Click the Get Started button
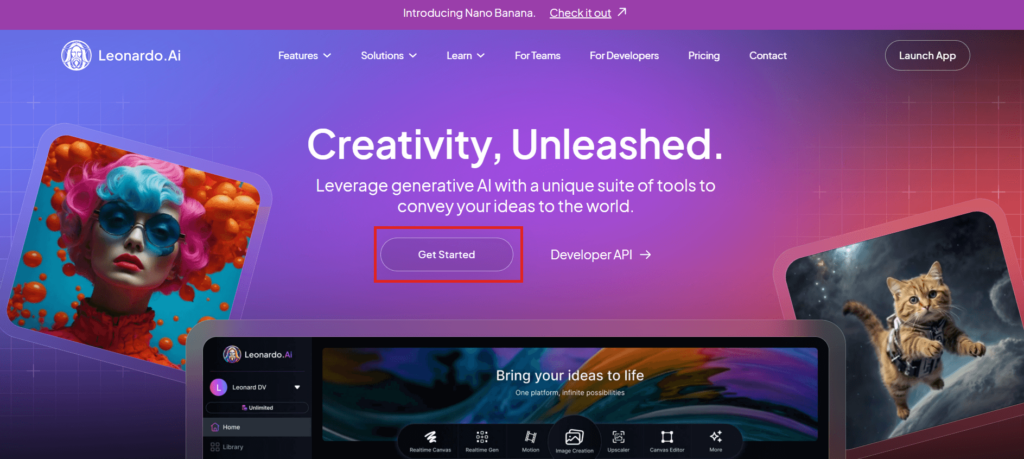The width and height of the screenshot is (1024, 459). (x=447, y=255)
